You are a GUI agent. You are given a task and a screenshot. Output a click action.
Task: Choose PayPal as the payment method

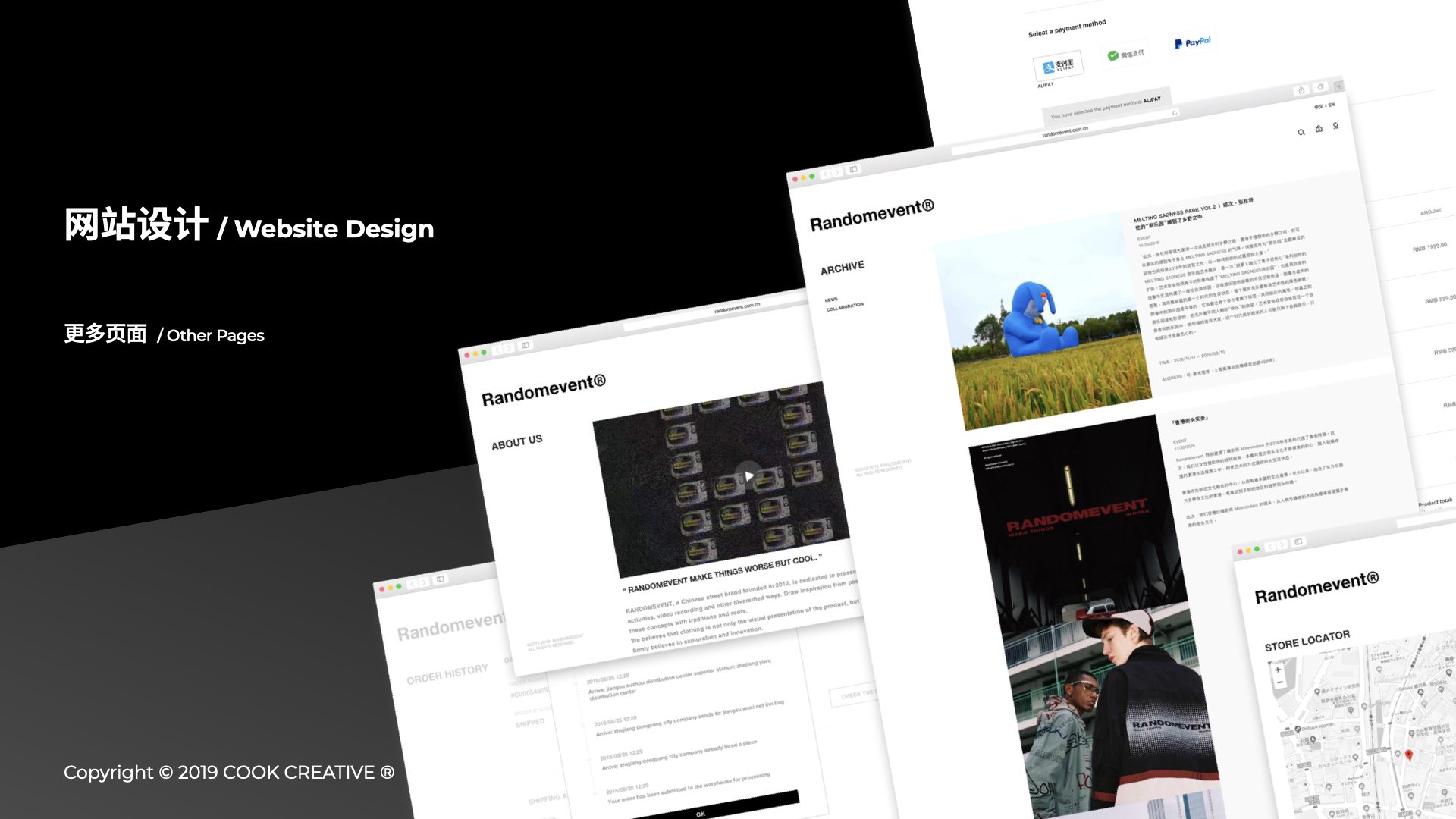tap(1193, 42)
